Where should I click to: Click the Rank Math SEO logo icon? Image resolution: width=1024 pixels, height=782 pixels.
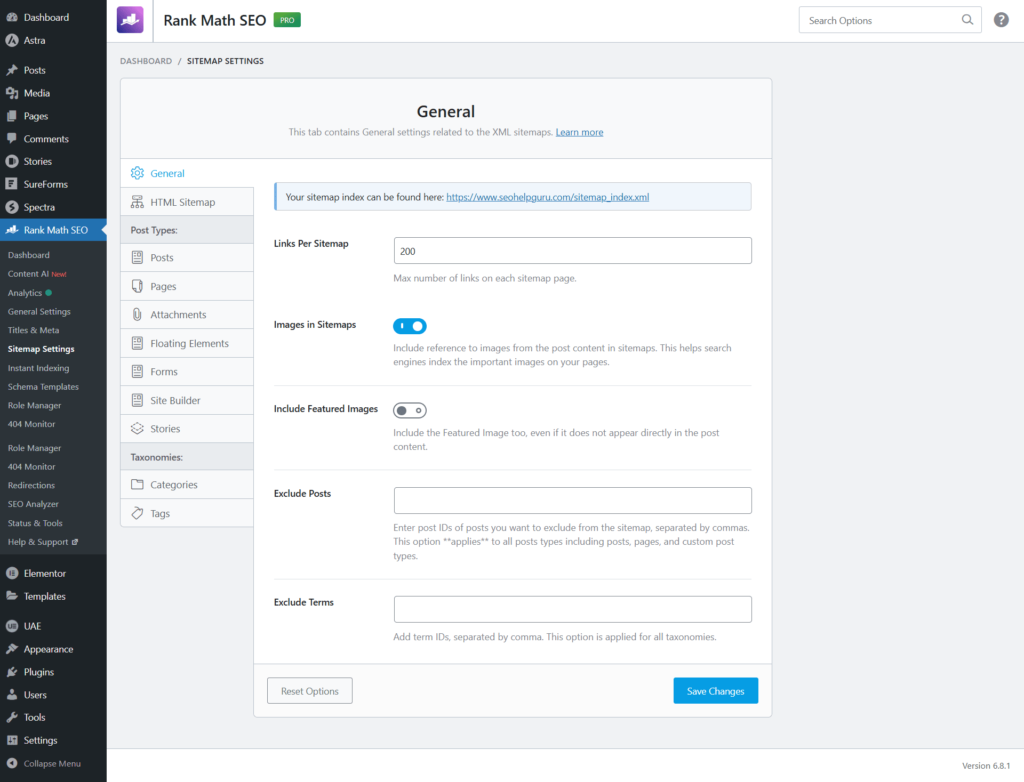tap(130, 20)
